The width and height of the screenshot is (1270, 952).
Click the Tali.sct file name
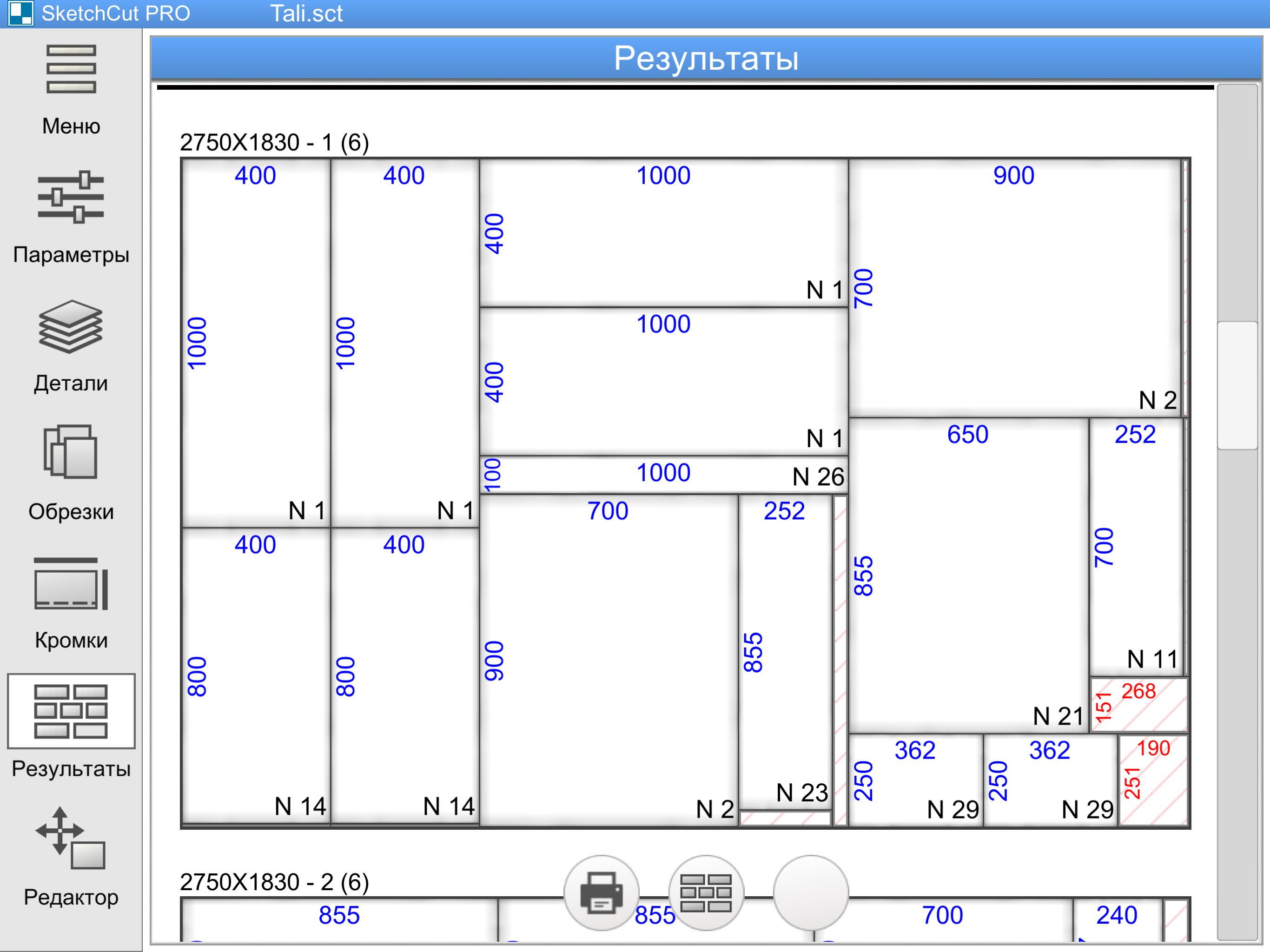(306, 13)
